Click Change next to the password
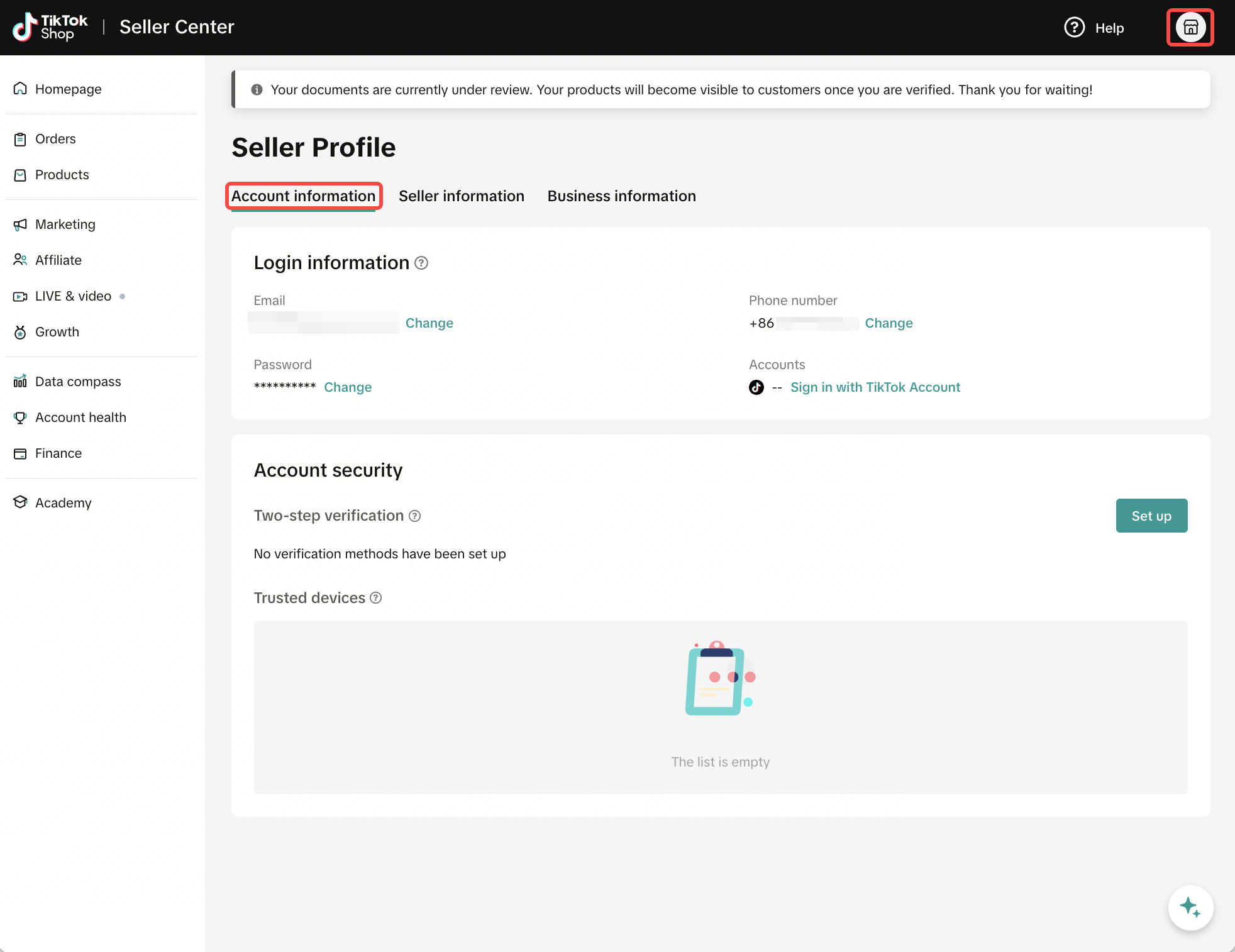The width and height of the screenshot is (1235, 952). point(348,387)
